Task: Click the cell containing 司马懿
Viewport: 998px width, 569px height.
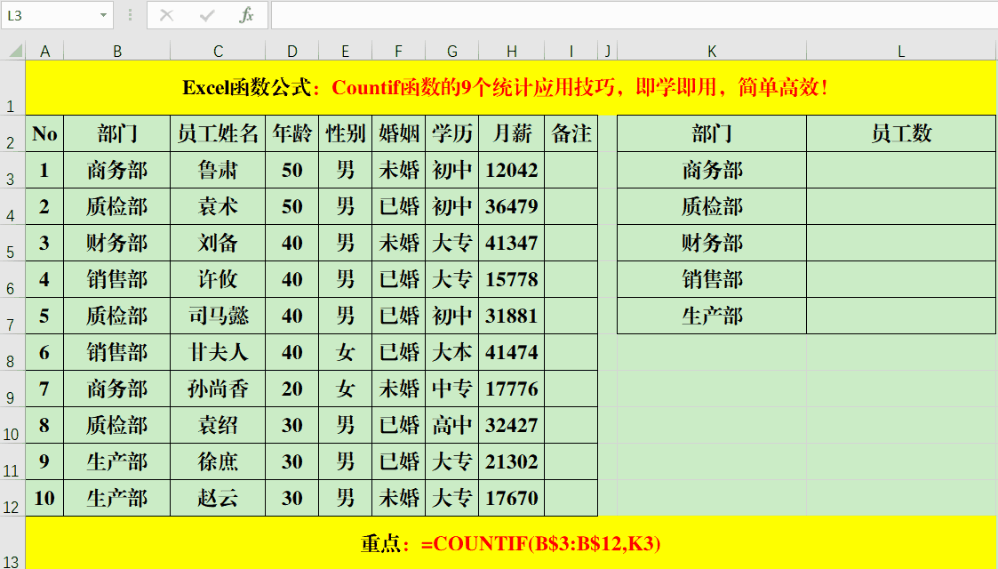Action: (x=218, y=316)
